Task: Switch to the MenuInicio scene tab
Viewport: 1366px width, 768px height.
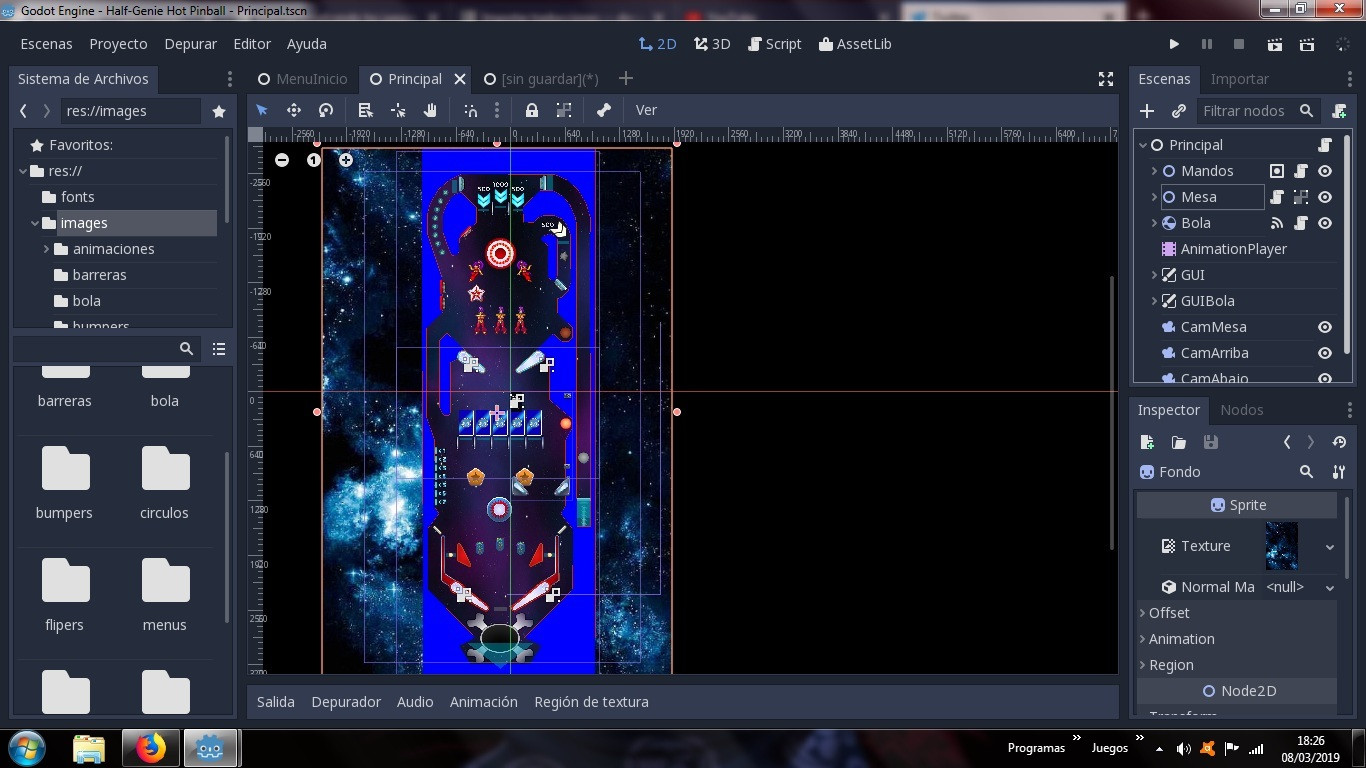Action: [x=303, y=79]
